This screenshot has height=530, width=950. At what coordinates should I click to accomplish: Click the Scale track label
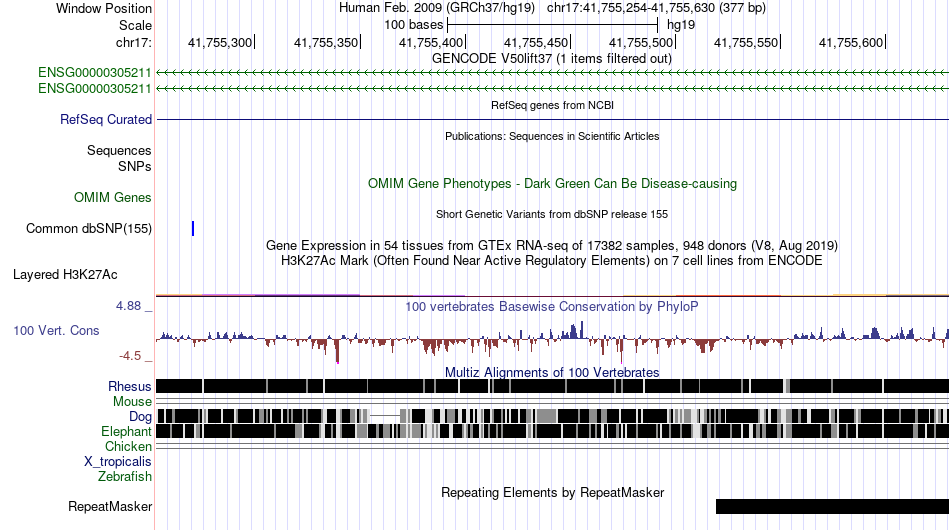pos(135,25)
